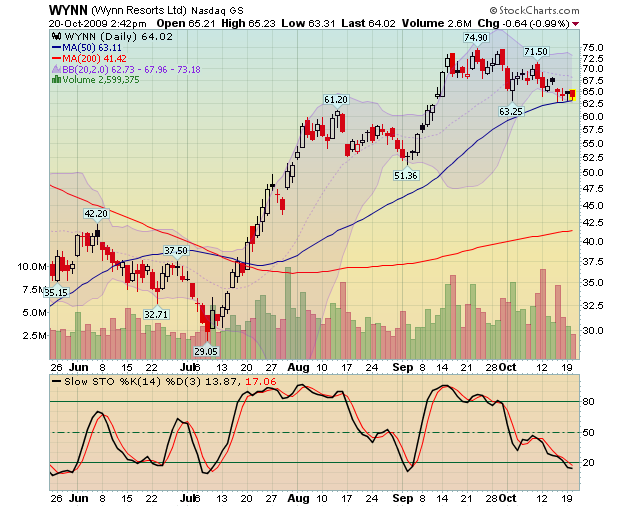Click the yellow-highlighted latest candlestick
The width and height of the screenshot is (620, 507).
click(572, 95)
